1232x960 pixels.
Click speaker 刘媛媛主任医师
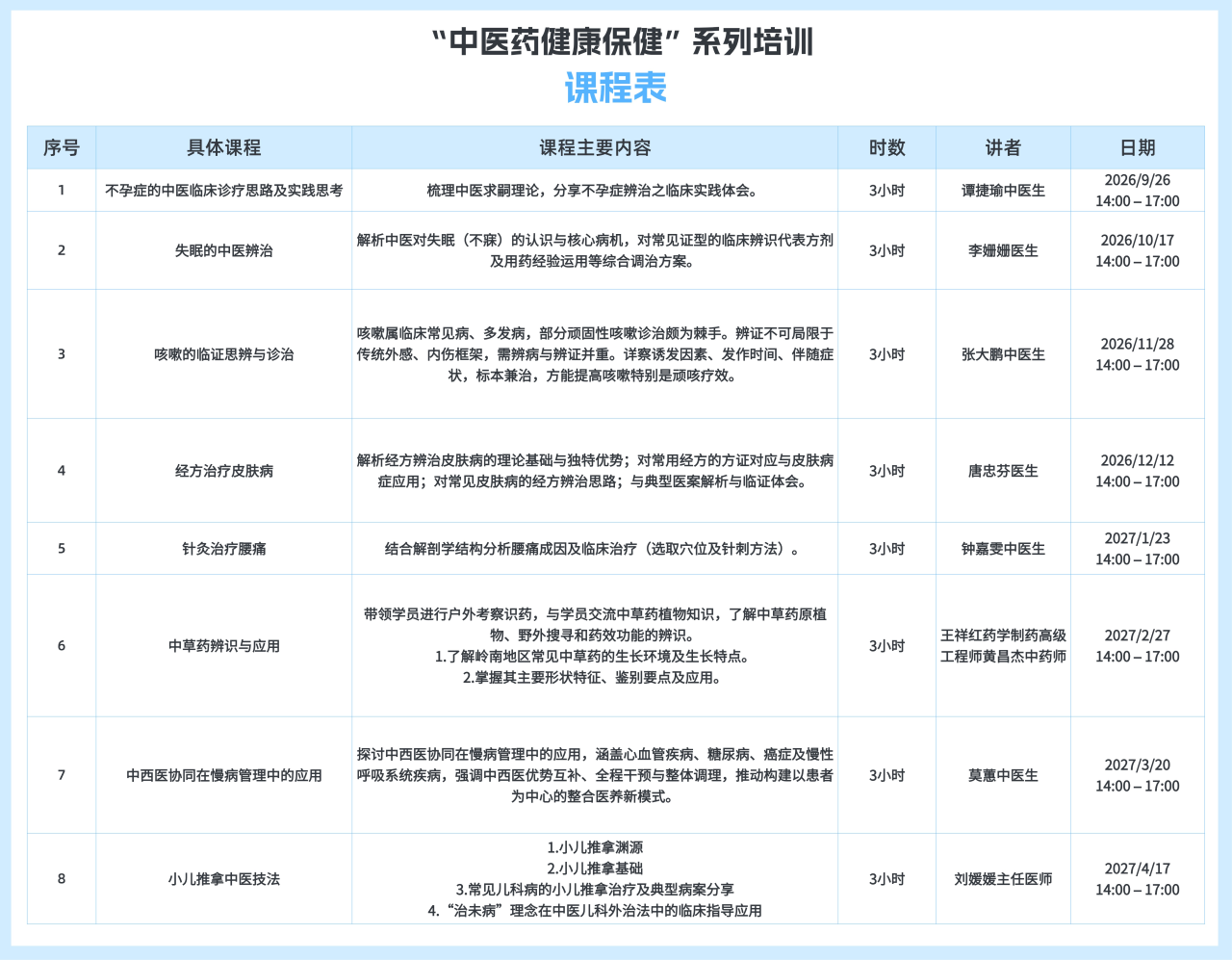tap(1003, 879)
